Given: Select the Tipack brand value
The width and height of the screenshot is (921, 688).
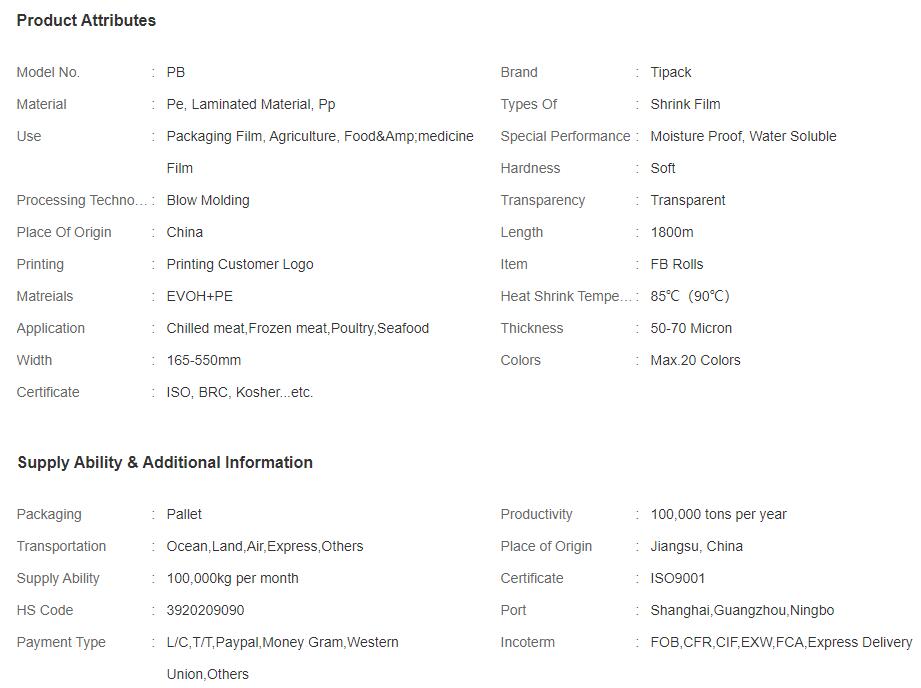Looking at the screenshot, I should 671,72.
